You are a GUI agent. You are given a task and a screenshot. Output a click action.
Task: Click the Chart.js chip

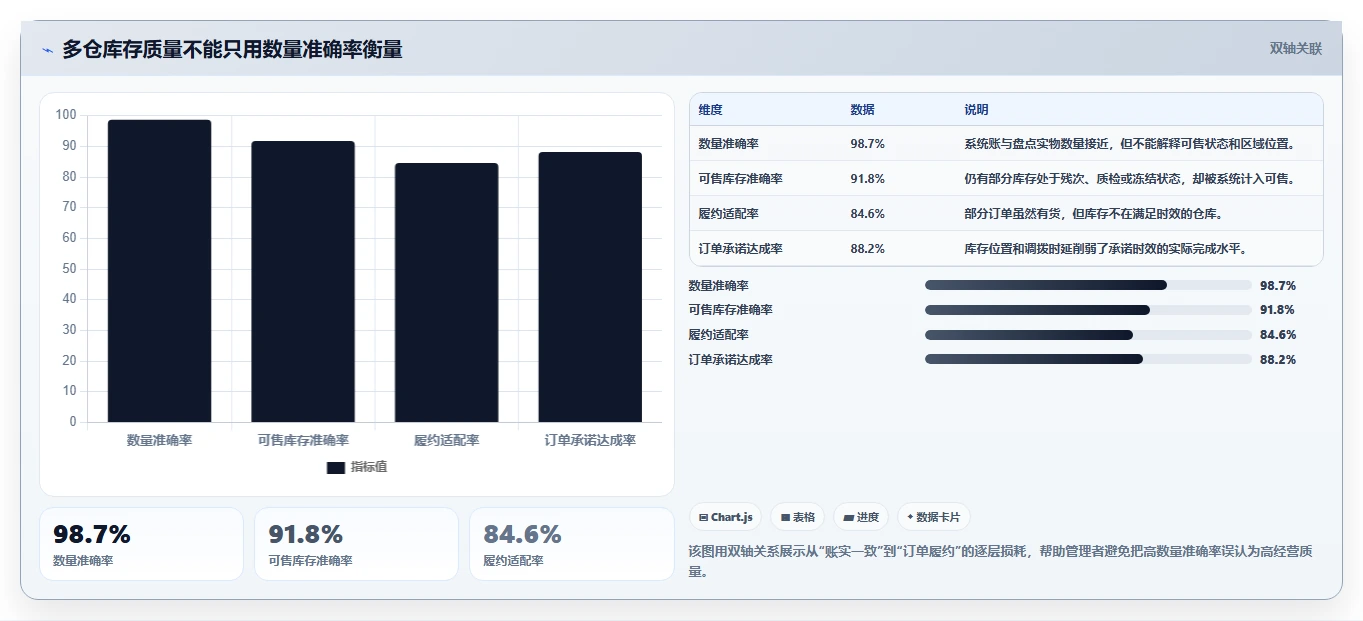pyautogui.click(x=725, y=517)
